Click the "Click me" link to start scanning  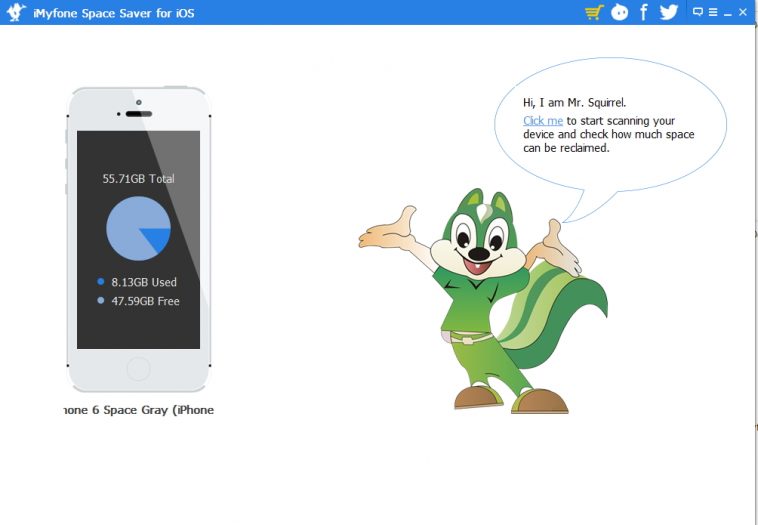(x=542, y=120)
